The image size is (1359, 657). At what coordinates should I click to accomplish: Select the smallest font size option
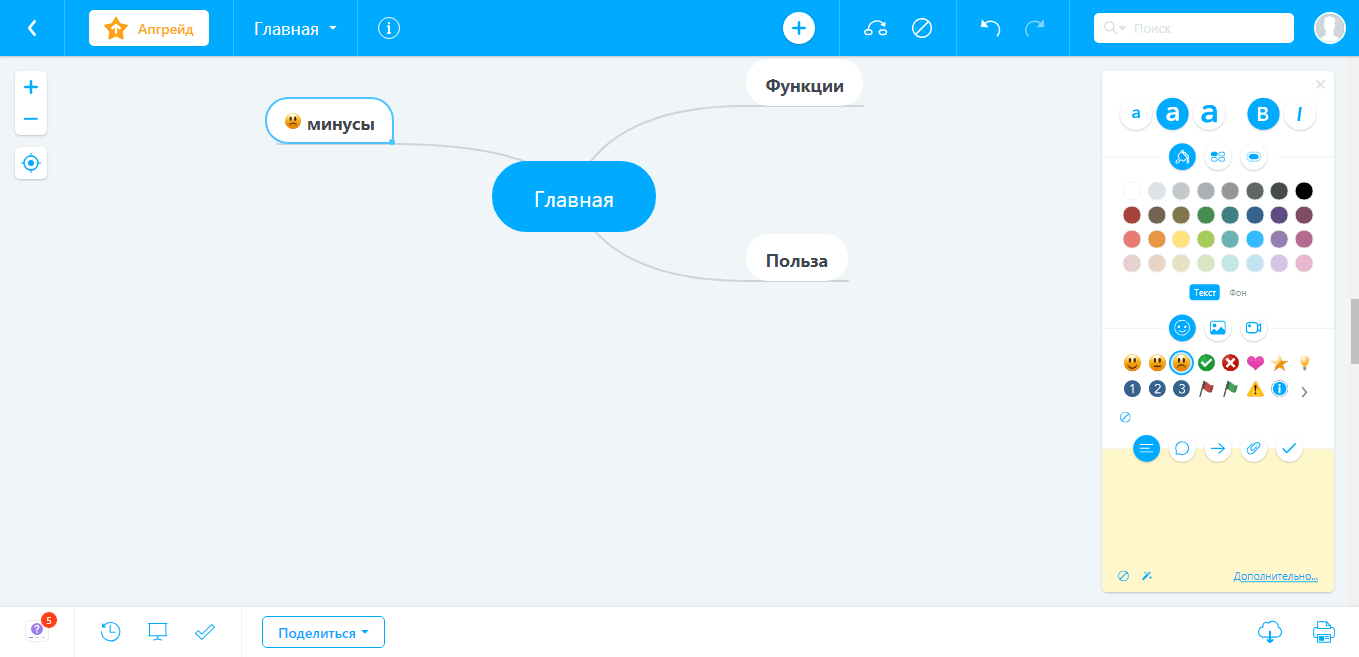coord(1135,114)
